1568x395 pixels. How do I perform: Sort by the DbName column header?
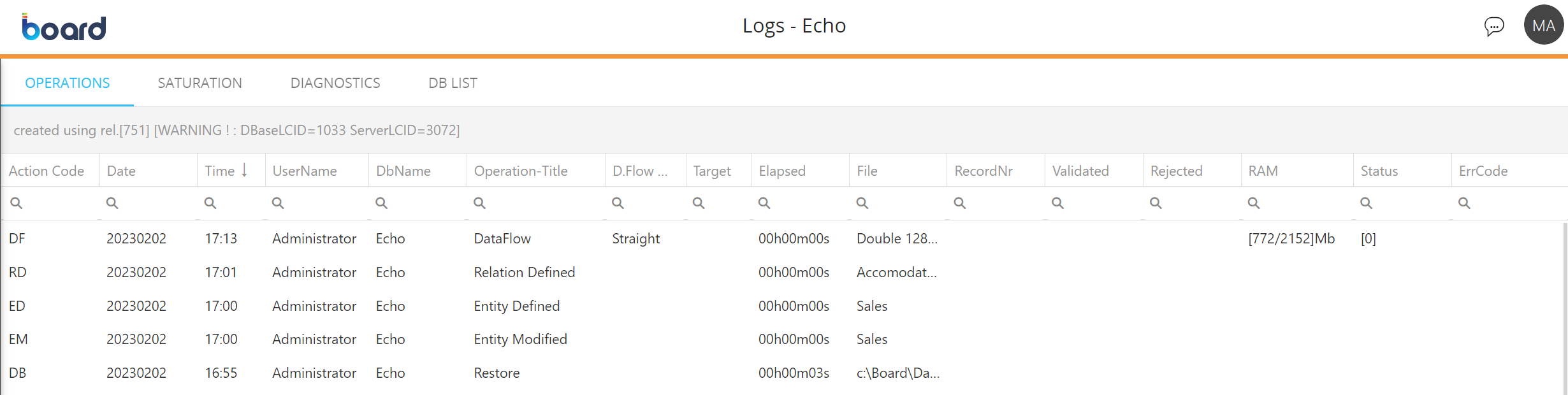403,171
